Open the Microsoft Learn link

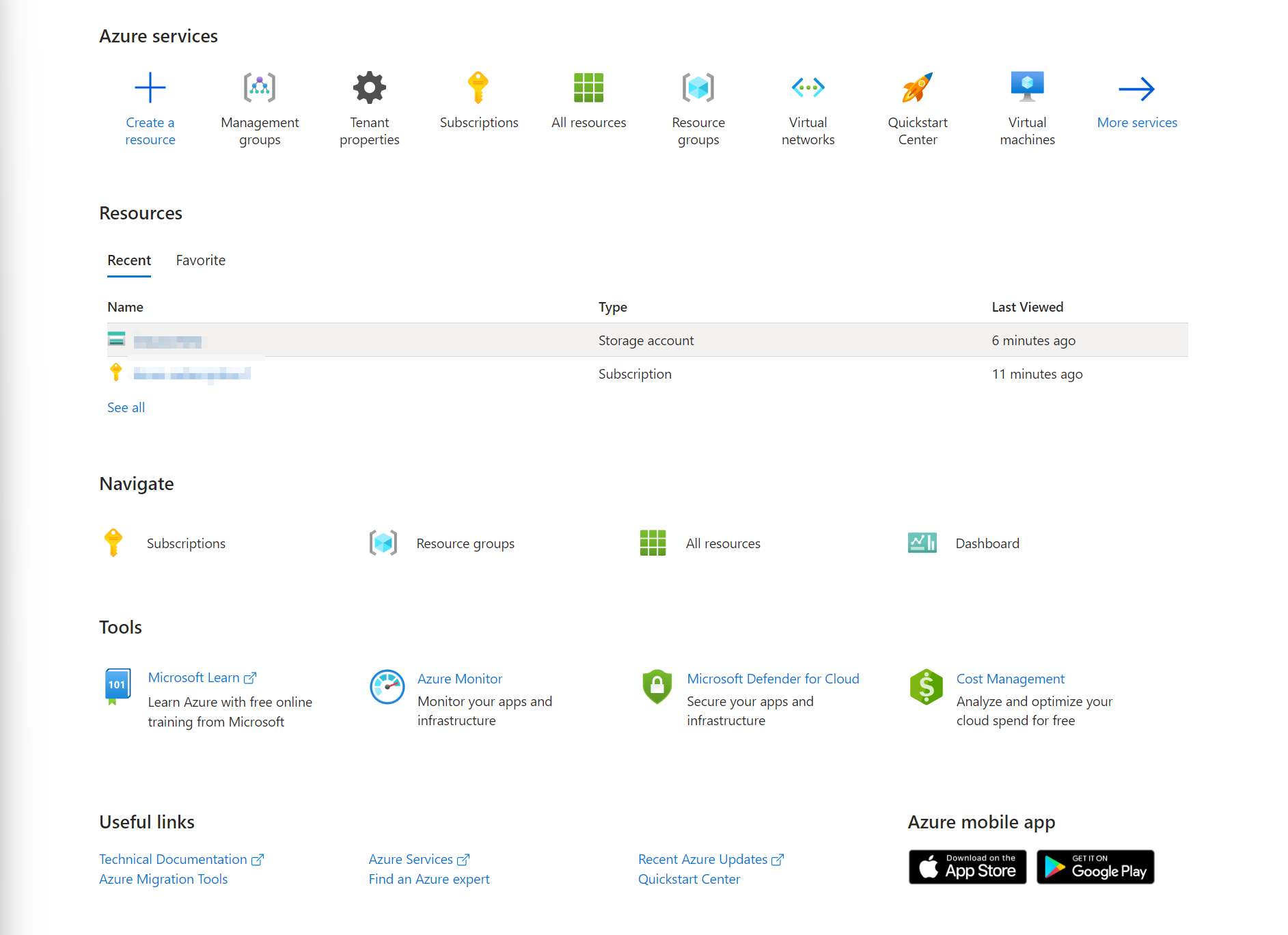tap(194, 677)
